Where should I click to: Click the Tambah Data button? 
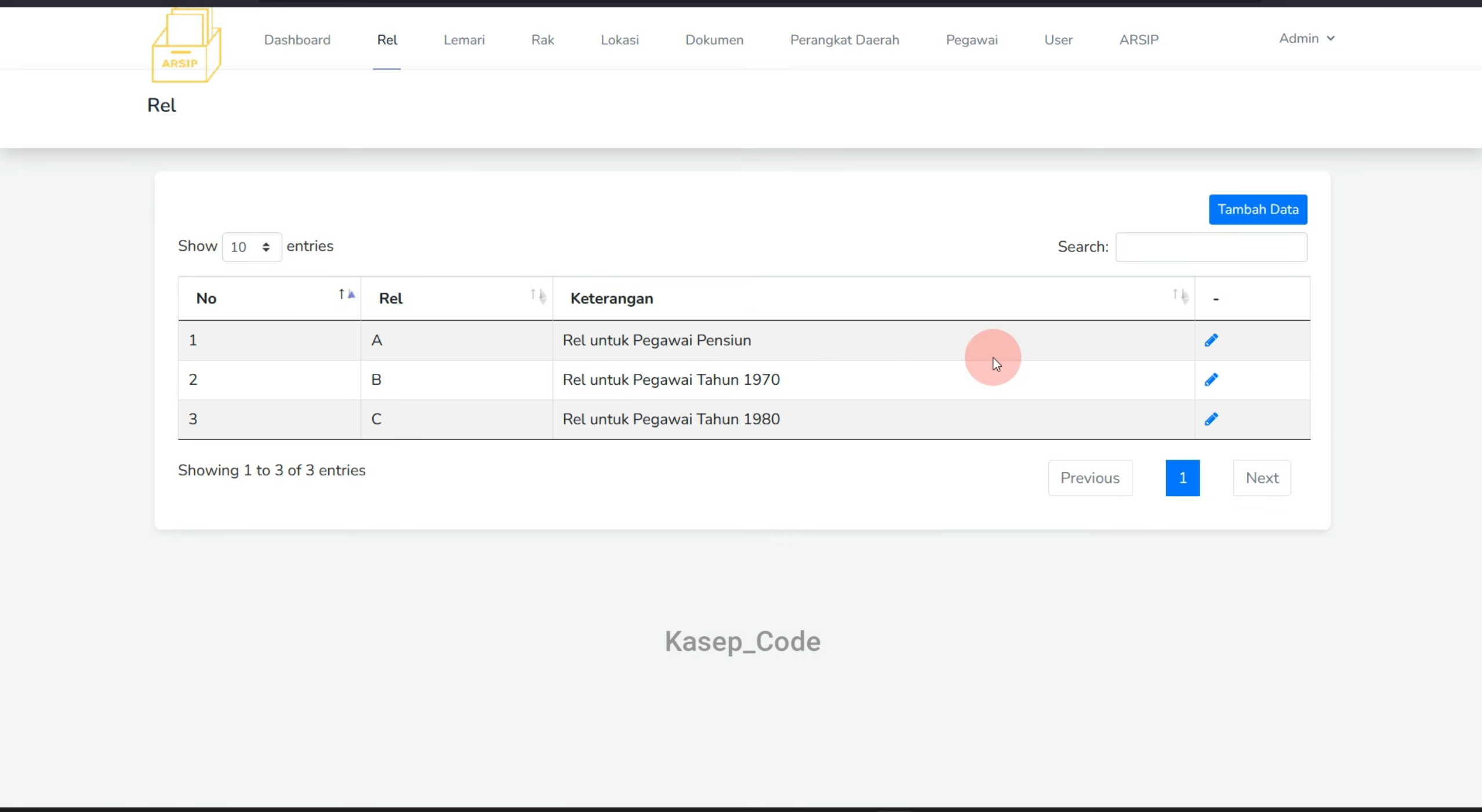[1258, 209]
